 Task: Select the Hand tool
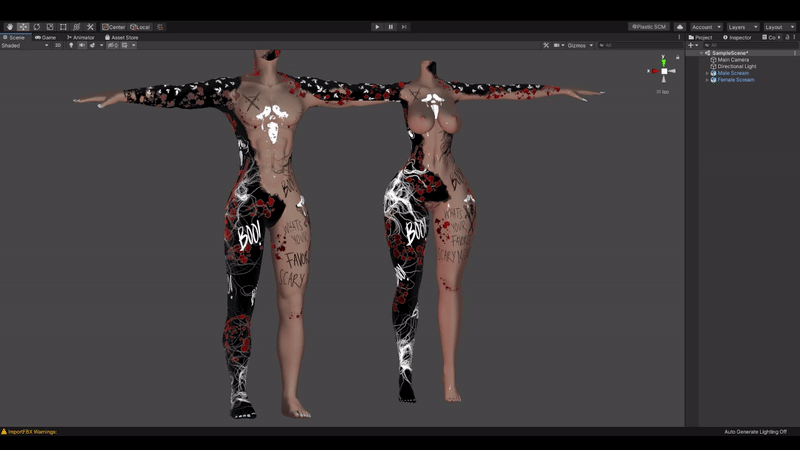point(10,27)
